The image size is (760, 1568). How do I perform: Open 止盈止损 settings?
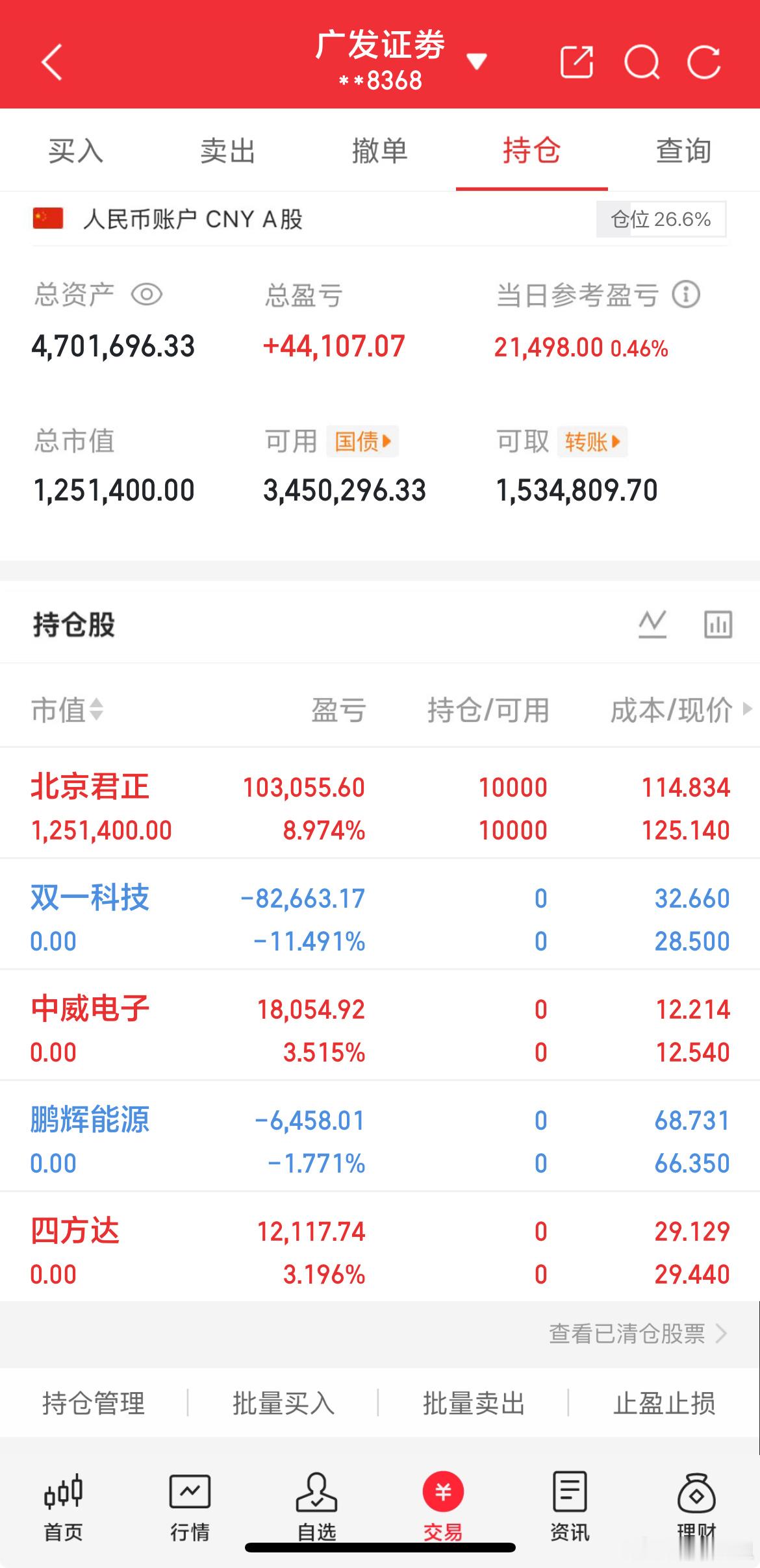(665, 1403)
